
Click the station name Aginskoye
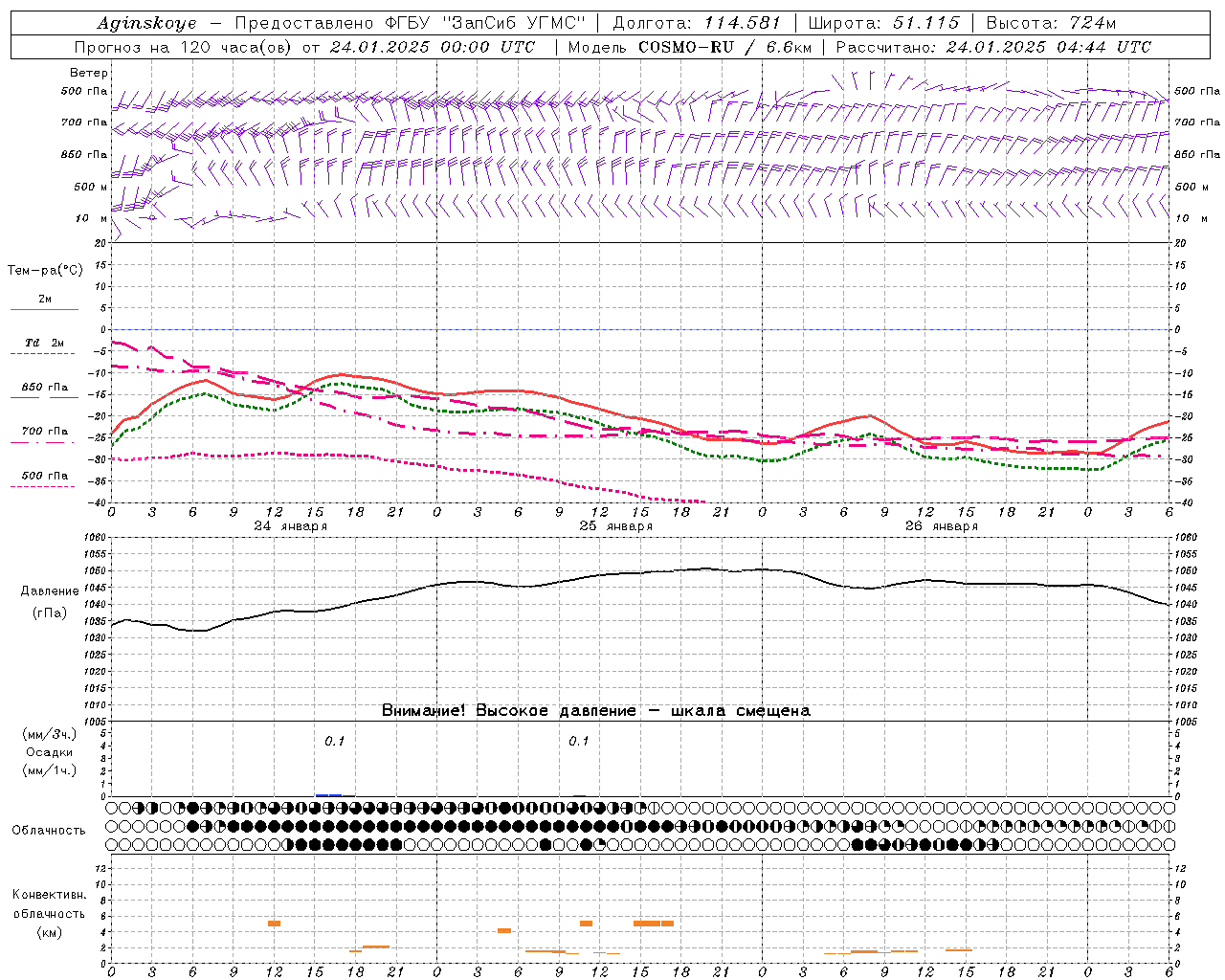(146, 23)
